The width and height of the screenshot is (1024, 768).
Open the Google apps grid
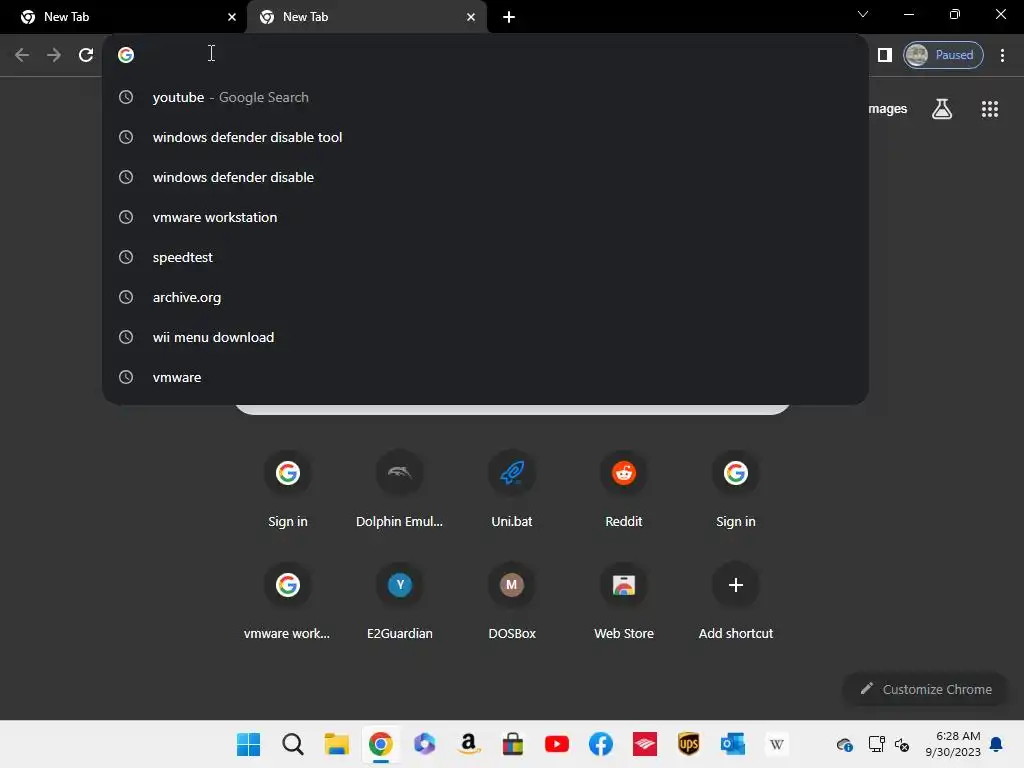[x=990, y=109]
